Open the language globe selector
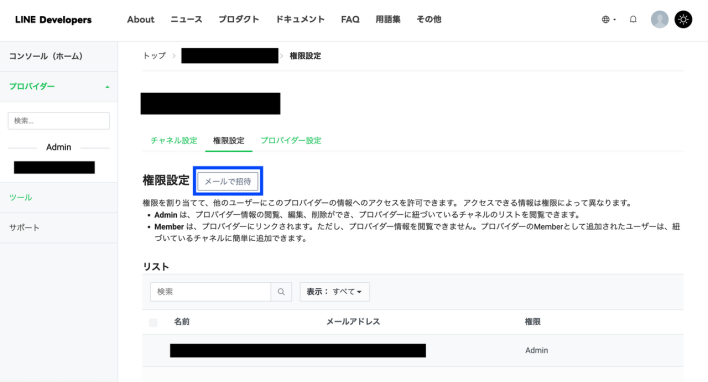This screenshot has height=382, width=708. point(609,19)
